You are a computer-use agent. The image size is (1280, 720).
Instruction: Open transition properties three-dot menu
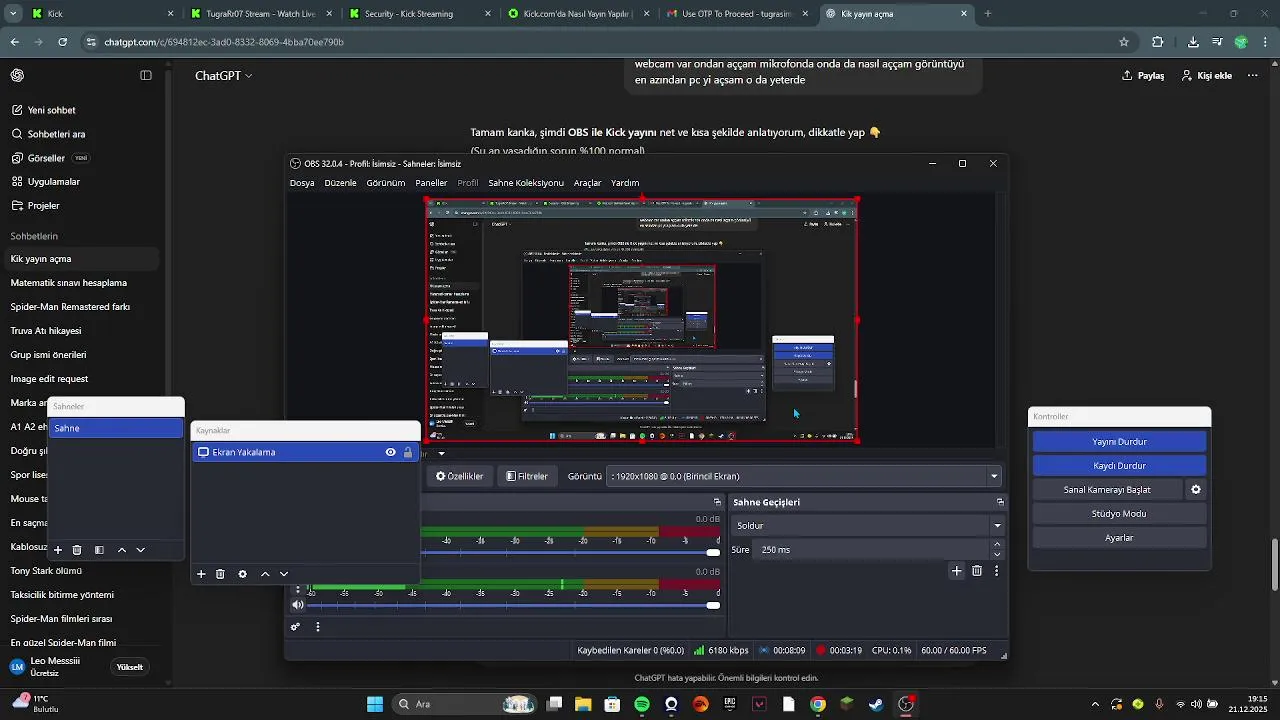tap(996, 571)
